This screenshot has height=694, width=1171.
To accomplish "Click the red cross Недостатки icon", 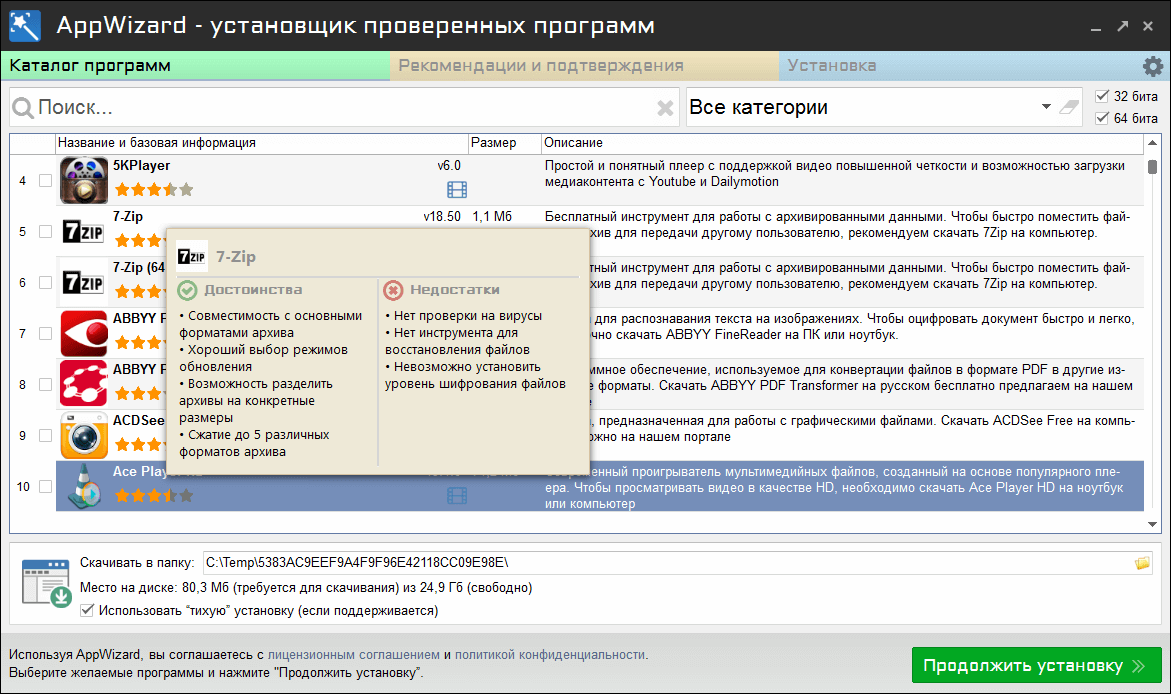I will click(x=393, y=290).
